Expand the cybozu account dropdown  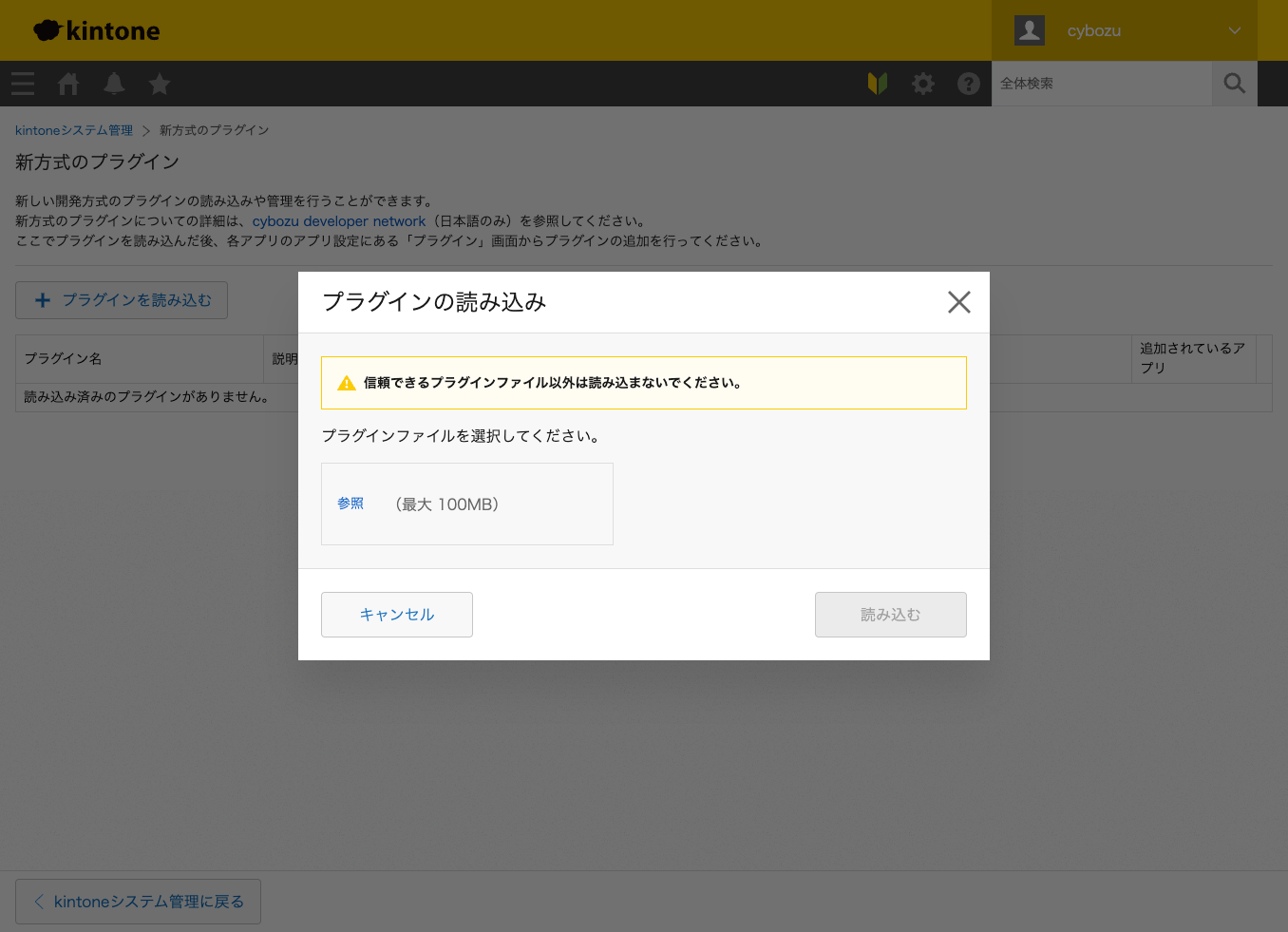(x=1235, y=30)
